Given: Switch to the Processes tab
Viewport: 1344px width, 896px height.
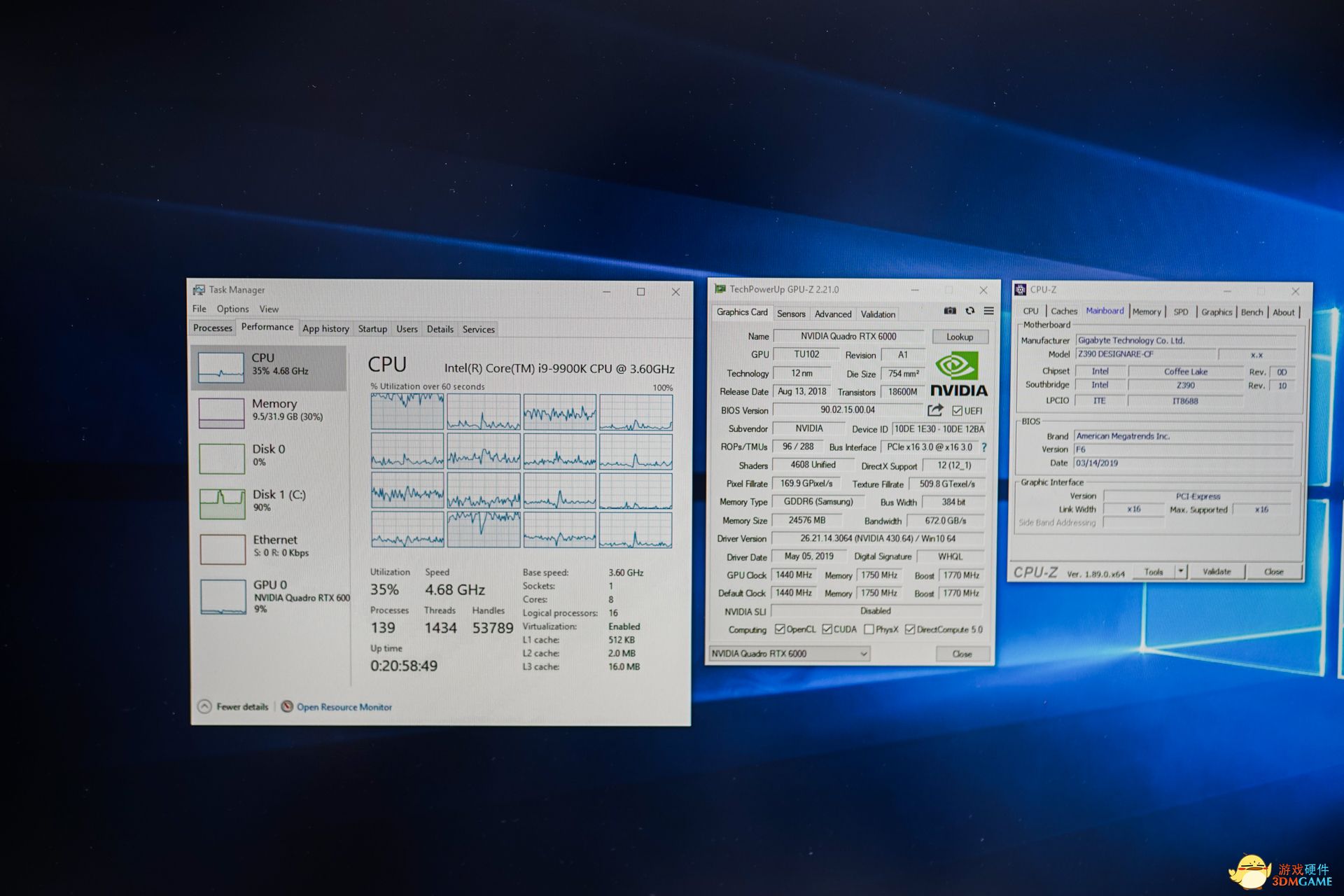Looking at the screenshot, I should pos(212,328).
